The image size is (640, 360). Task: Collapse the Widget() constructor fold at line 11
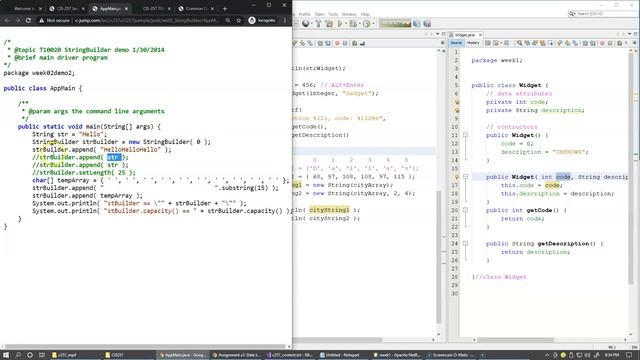465,135
